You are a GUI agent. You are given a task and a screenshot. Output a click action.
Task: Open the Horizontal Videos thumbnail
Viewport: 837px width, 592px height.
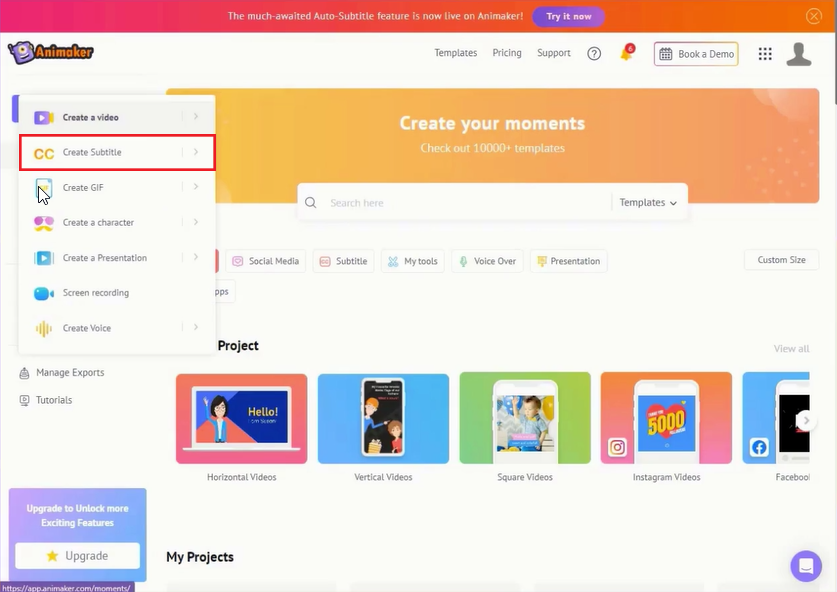tap(242, 419)
